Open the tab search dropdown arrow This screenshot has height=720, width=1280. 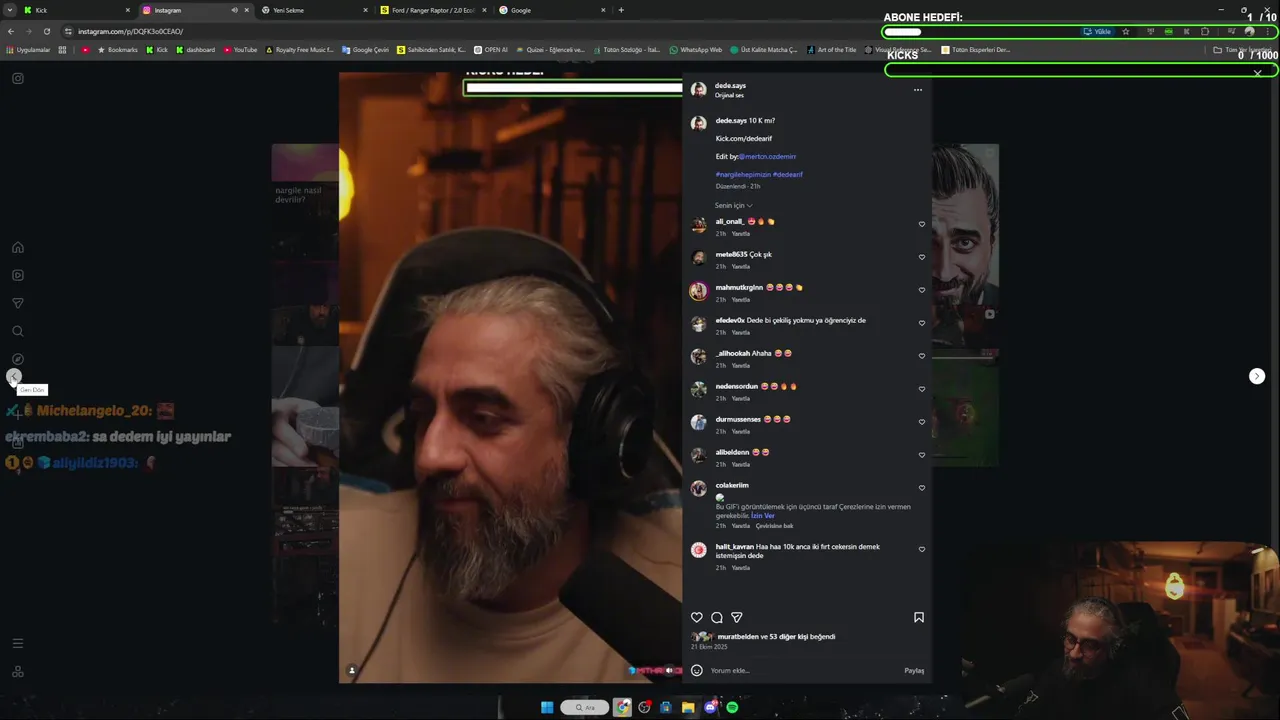coord(10,10)
